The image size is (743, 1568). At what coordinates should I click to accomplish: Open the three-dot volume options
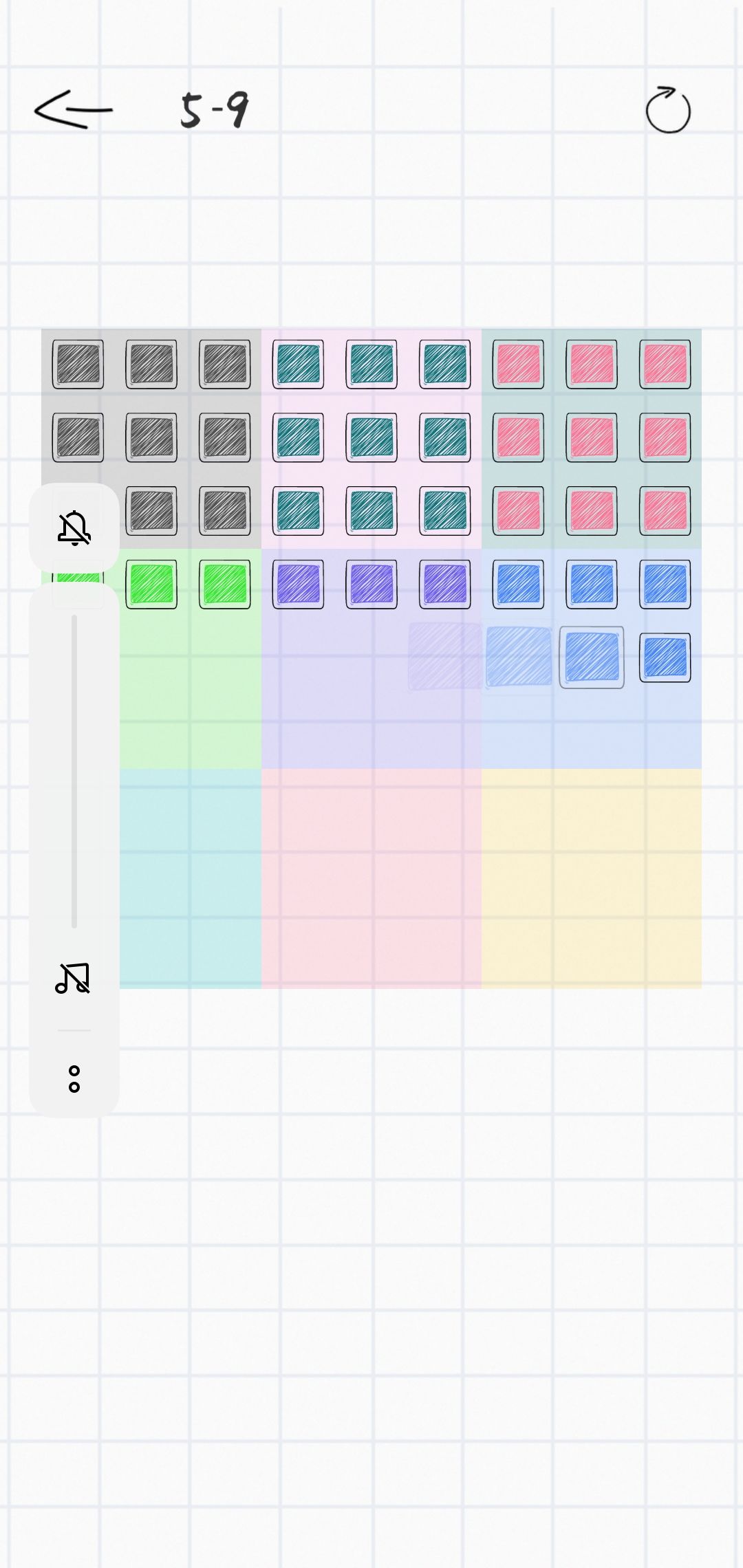point(74,1079)
